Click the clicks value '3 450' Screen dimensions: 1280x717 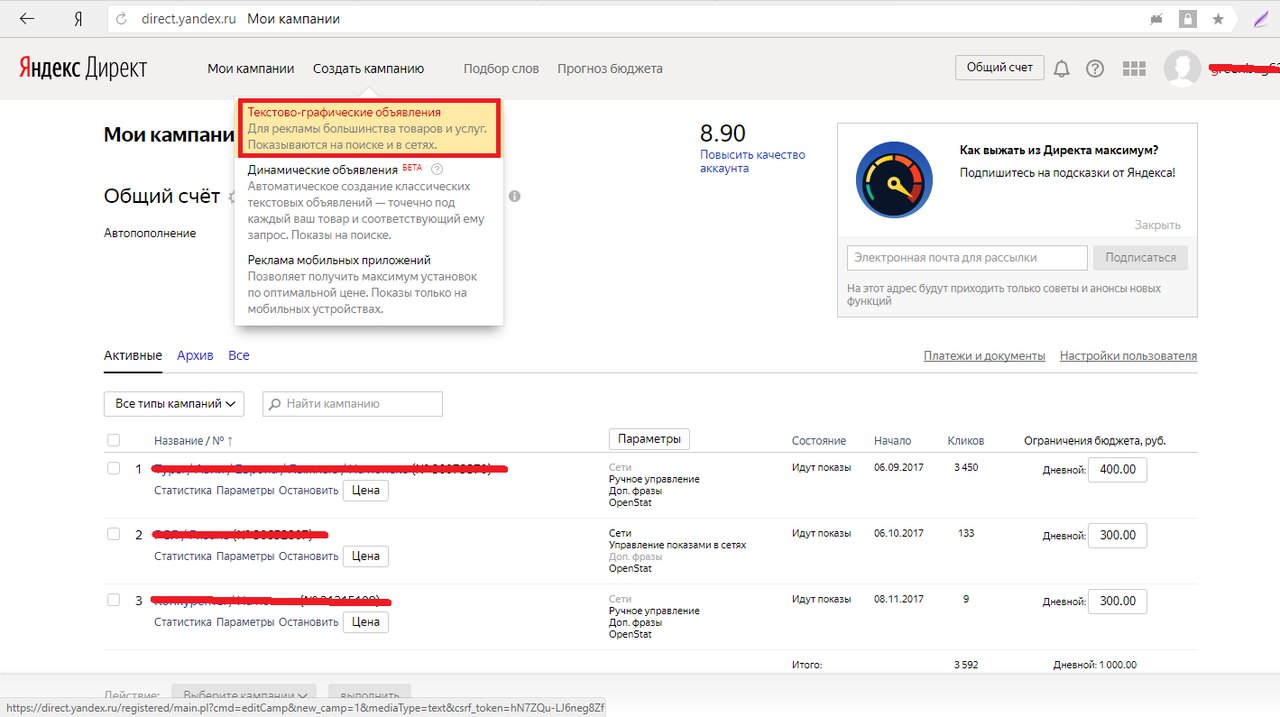(x=966, y=468)
